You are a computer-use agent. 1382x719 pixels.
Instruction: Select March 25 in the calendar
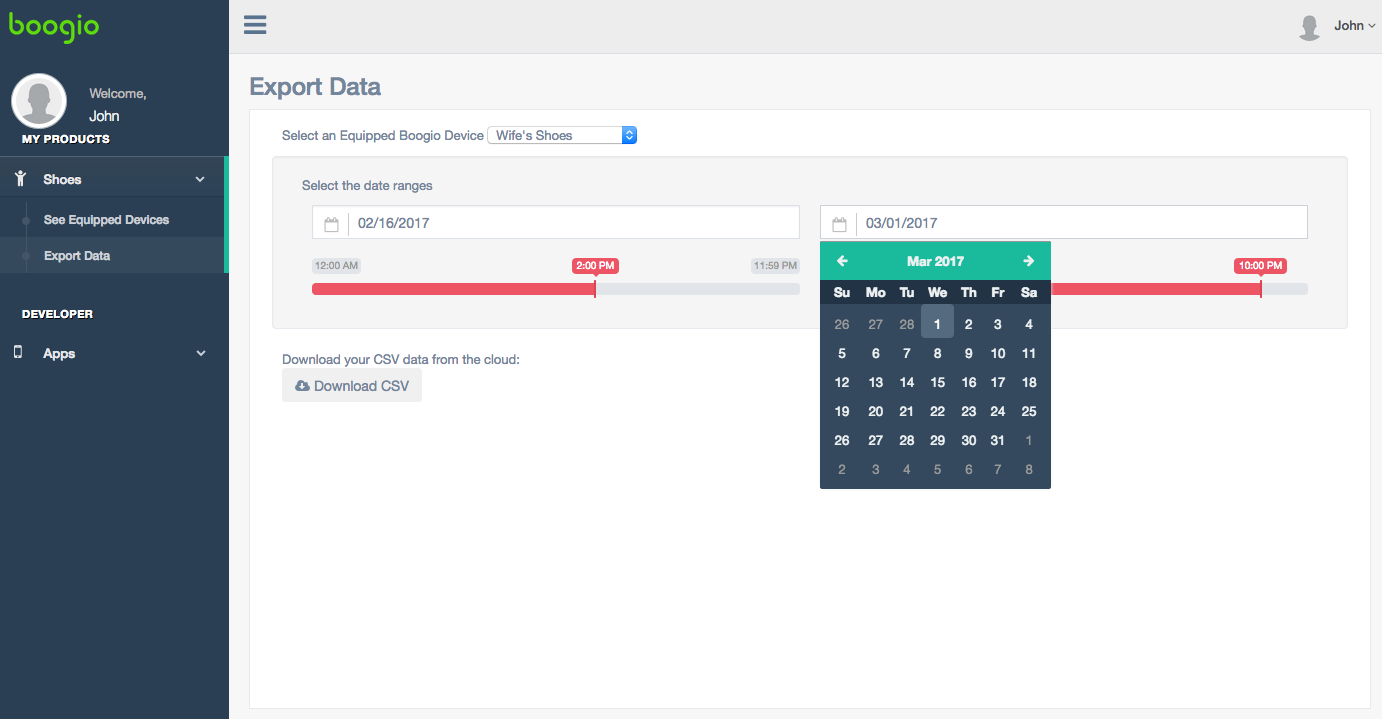tap(1028, 411)
